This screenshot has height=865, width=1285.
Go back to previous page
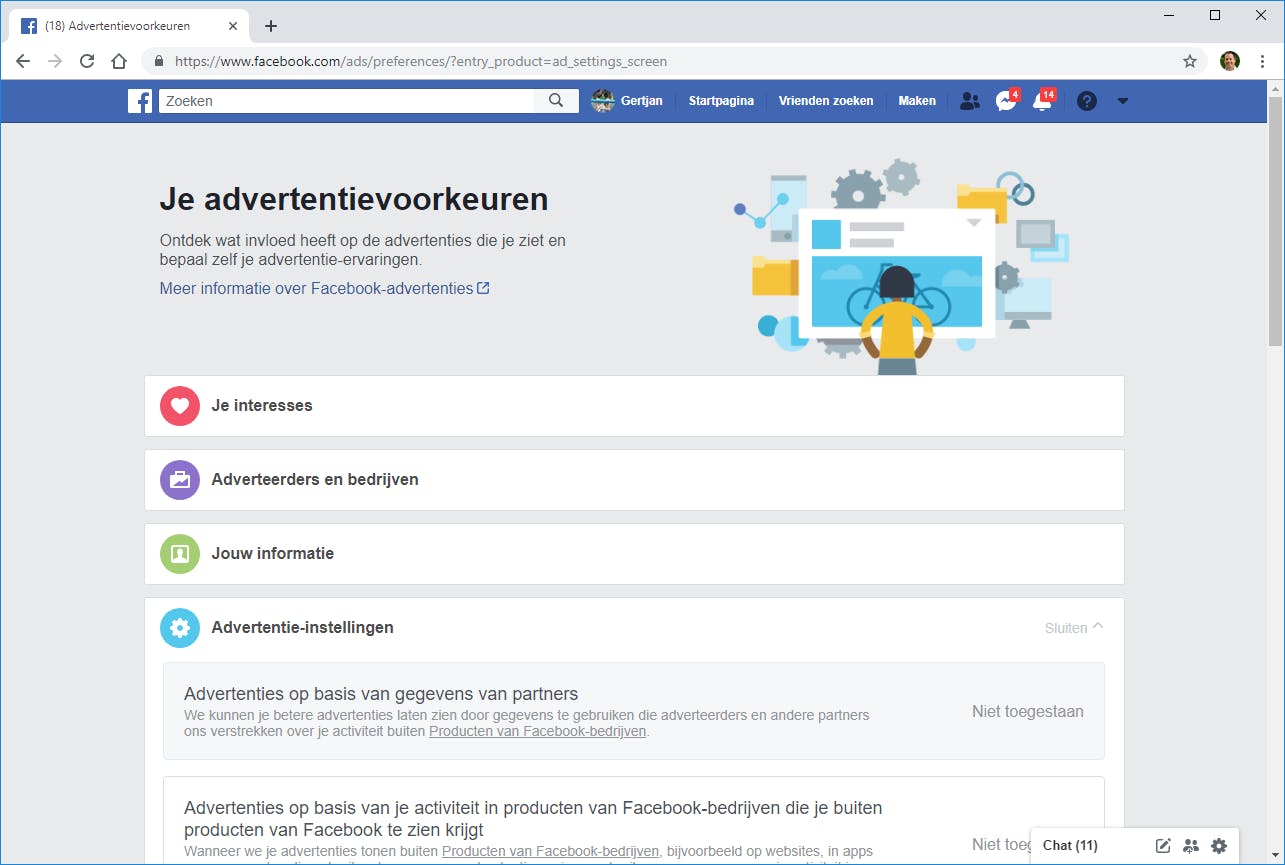coord(23,61)
